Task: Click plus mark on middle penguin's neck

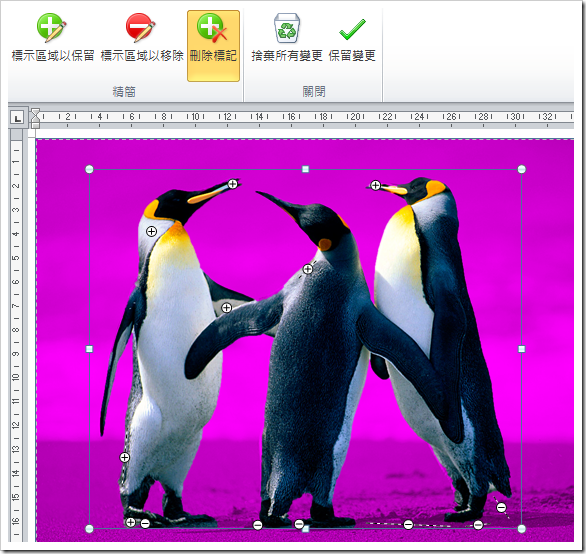Action: click(308, 269)
